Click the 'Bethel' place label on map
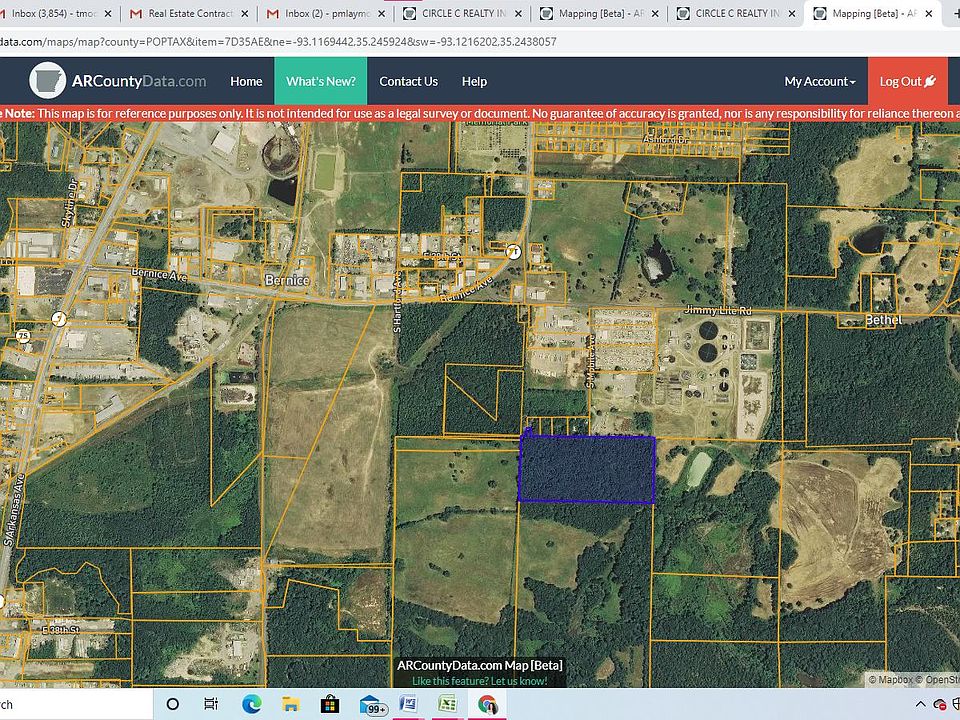The width and height of the screenshot is (960, 720). tap(883, 320)
